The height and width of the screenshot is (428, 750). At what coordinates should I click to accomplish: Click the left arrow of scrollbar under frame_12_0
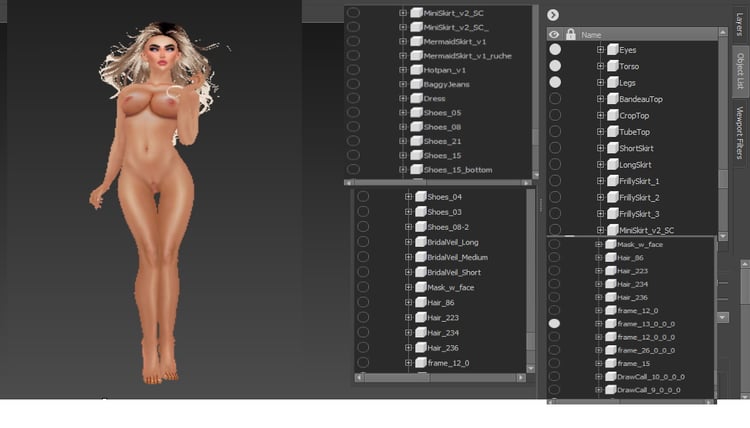point(359,377)
